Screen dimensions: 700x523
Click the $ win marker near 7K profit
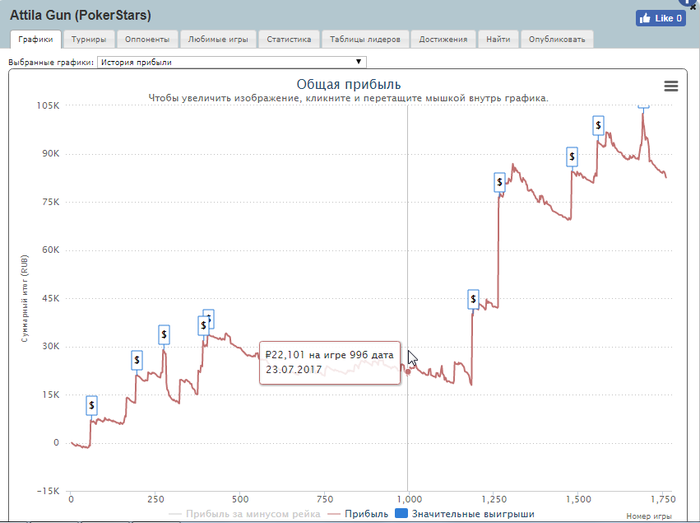[x=92, y=405]
